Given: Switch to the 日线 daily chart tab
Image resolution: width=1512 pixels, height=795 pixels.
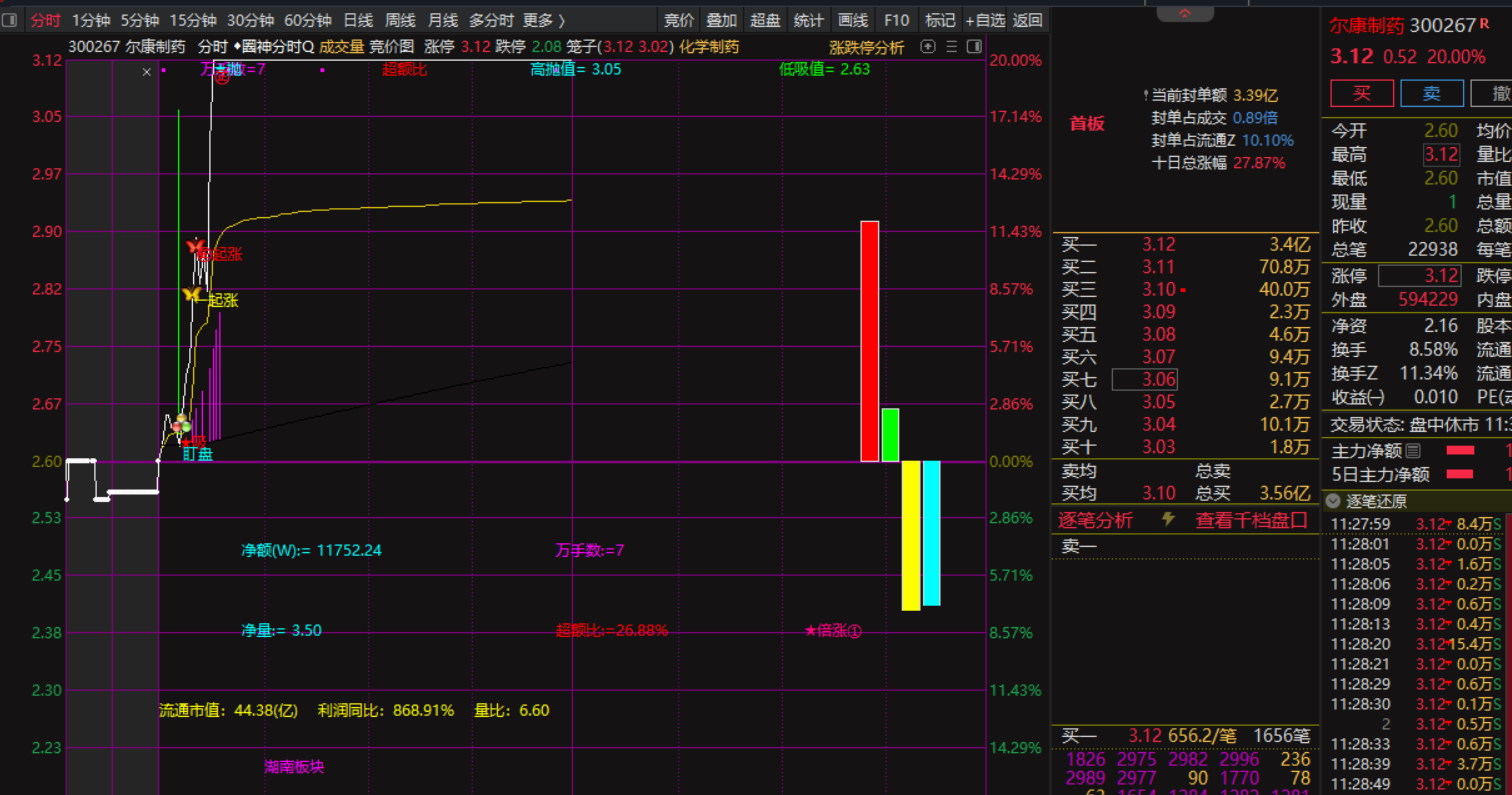Looking at the screenshot, I should 357,20.
